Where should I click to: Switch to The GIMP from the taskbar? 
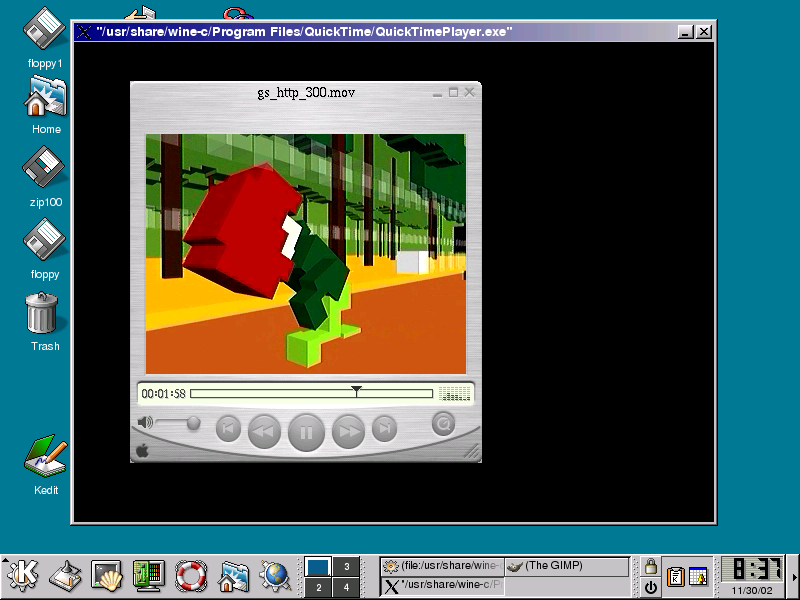click(x=566, y=566)
